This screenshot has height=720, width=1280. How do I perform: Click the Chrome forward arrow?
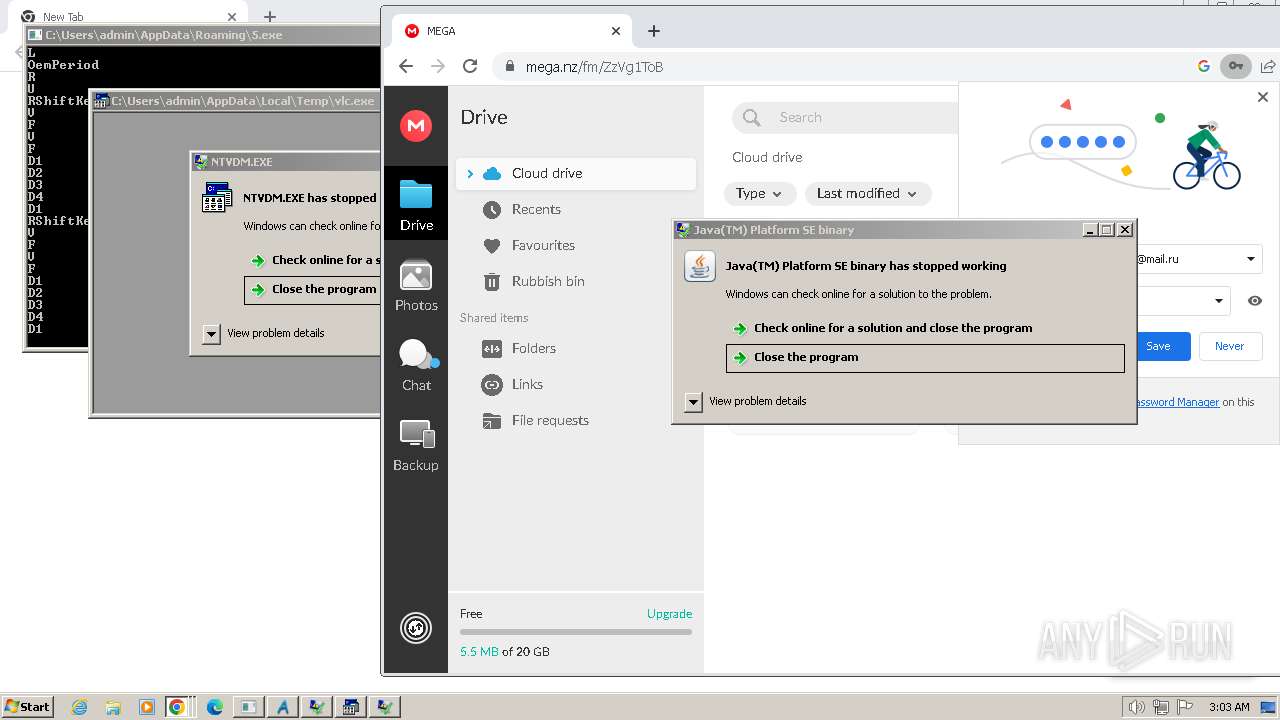(437, 66)
